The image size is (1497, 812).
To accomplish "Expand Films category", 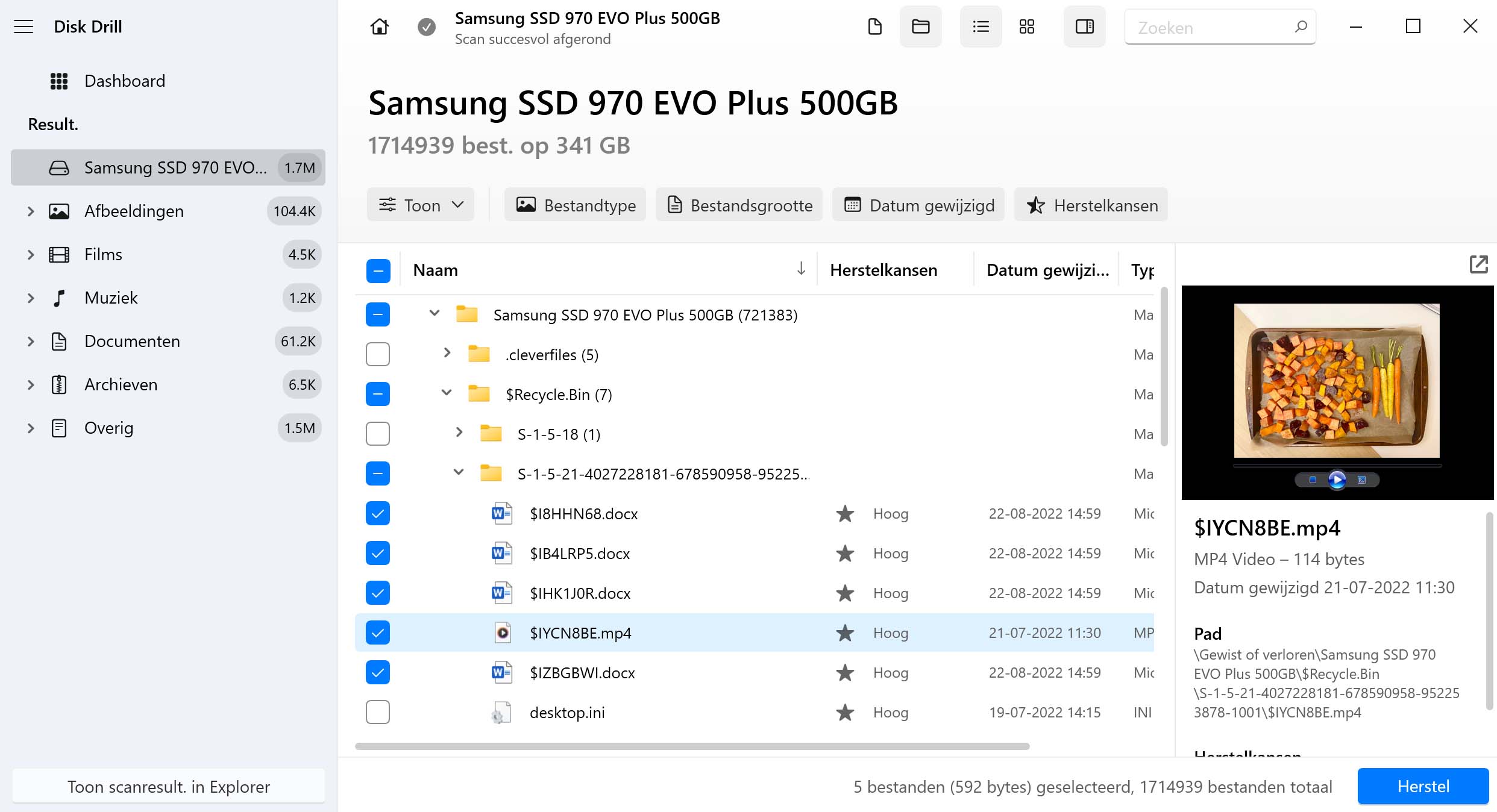I will click(31, 255).
